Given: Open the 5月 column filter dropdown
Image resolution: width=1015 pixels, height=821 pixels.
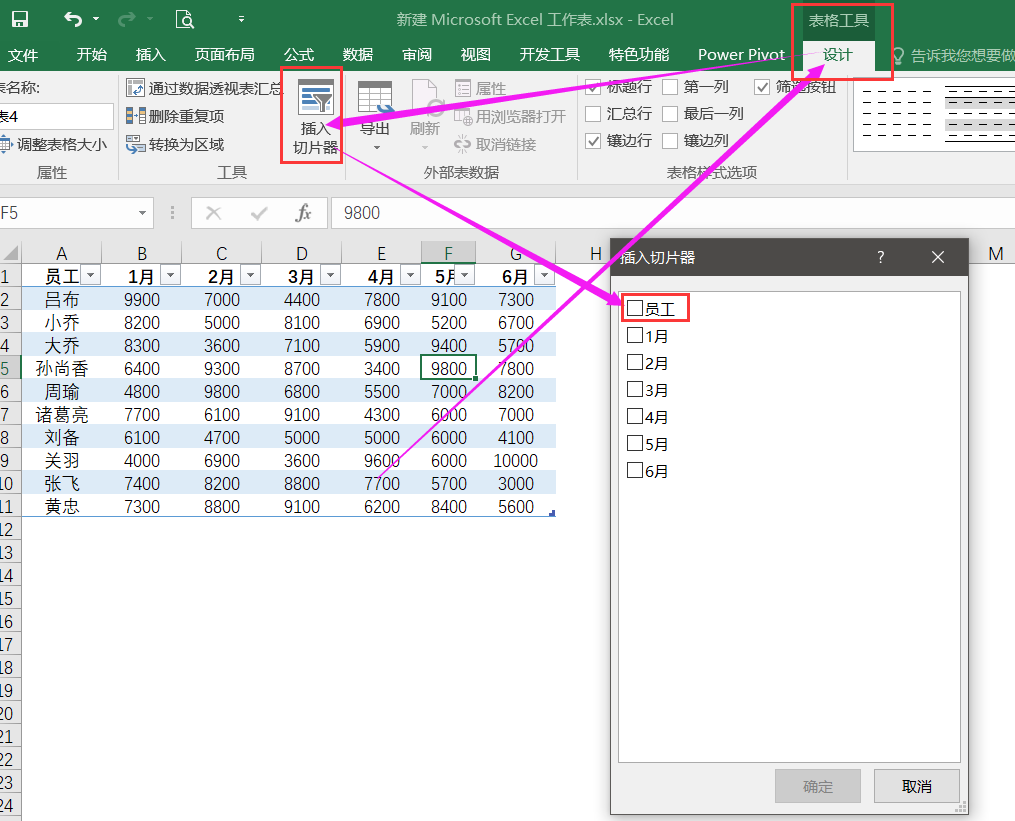Looking at the screenshot, I should (x=465, y=275).
